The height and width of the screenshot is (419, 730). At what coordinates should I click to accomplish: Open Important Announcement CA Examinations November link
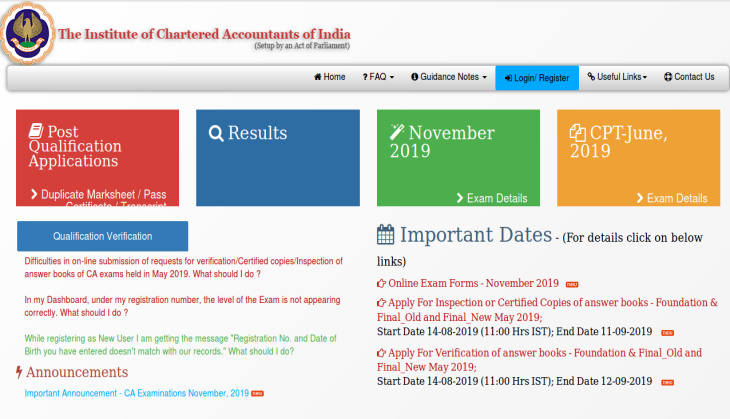tap(136, 393)
